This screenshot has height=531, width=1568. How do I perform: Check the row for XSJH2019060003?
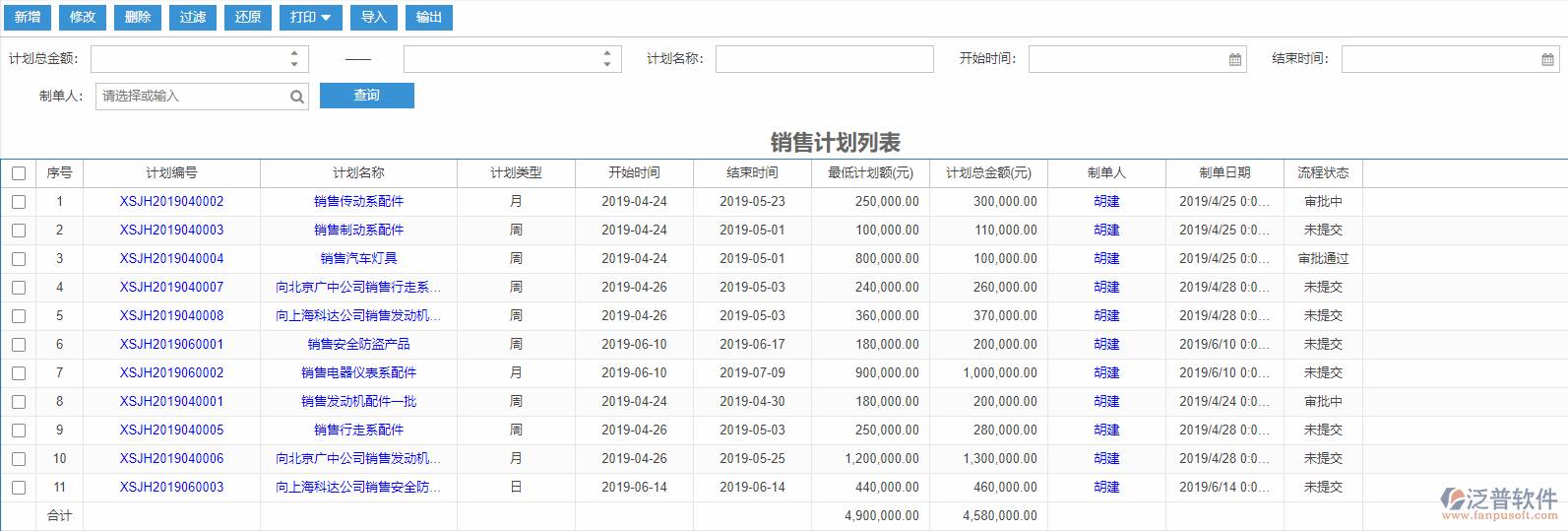19,488
